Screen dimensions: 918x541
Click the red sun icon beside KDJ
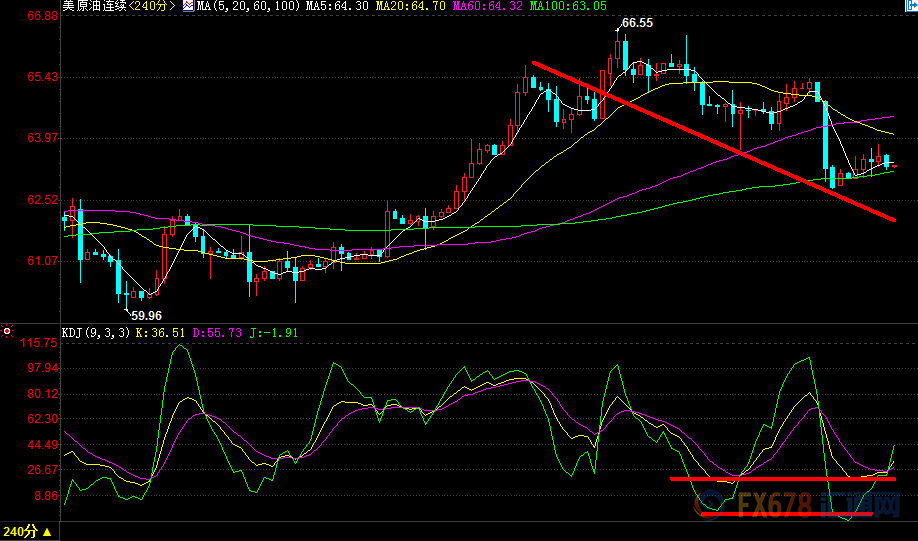click(x=7, y=331)
